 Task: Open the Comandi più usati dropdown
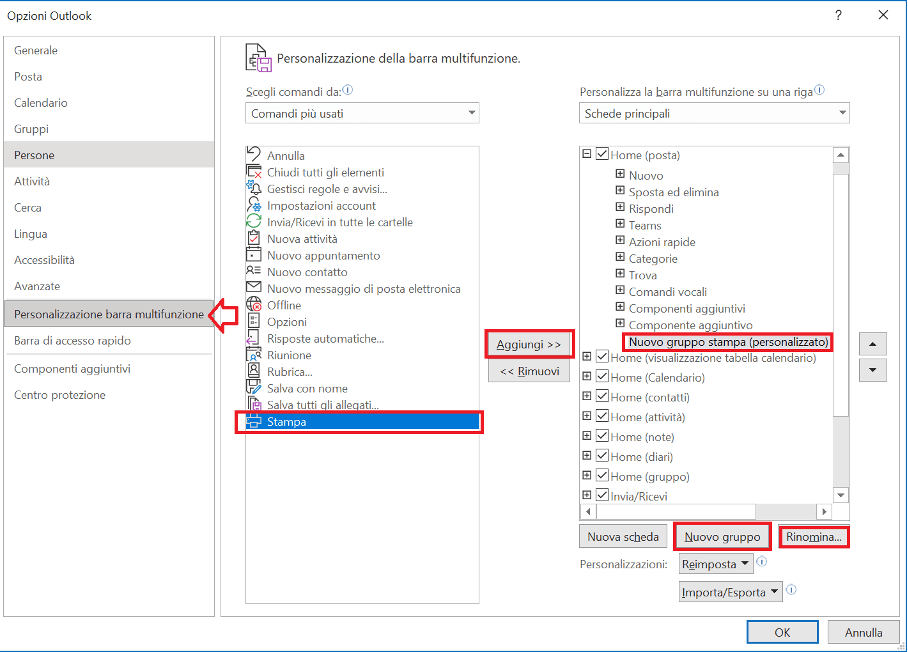click(x=363, y=113)
